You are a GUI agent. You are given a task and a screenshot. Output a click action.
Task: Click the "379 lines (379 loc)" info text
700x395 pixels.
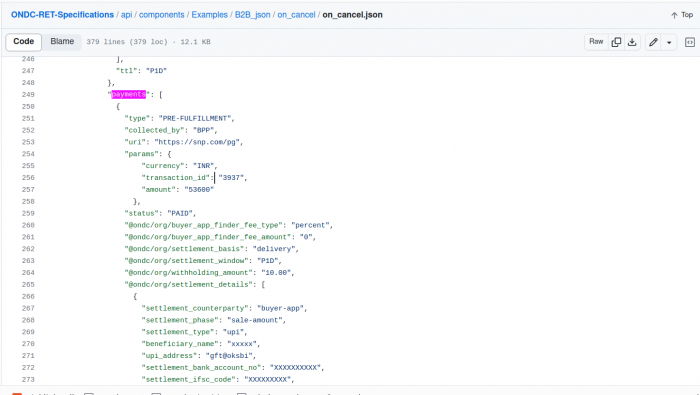tap(127, 42)
